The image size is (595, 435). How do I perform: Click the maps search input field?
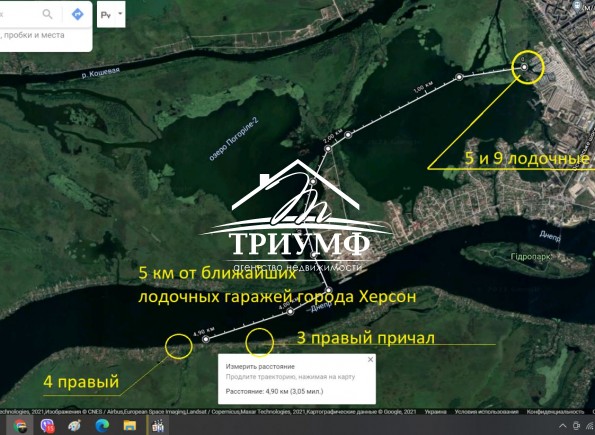pyautogui.click(x=19, y=14)
